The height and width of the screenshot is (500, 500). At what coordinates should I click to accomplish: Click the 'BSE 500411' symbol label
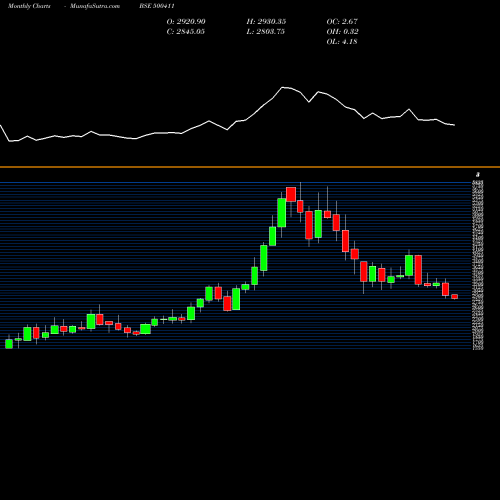coord(157,6)
